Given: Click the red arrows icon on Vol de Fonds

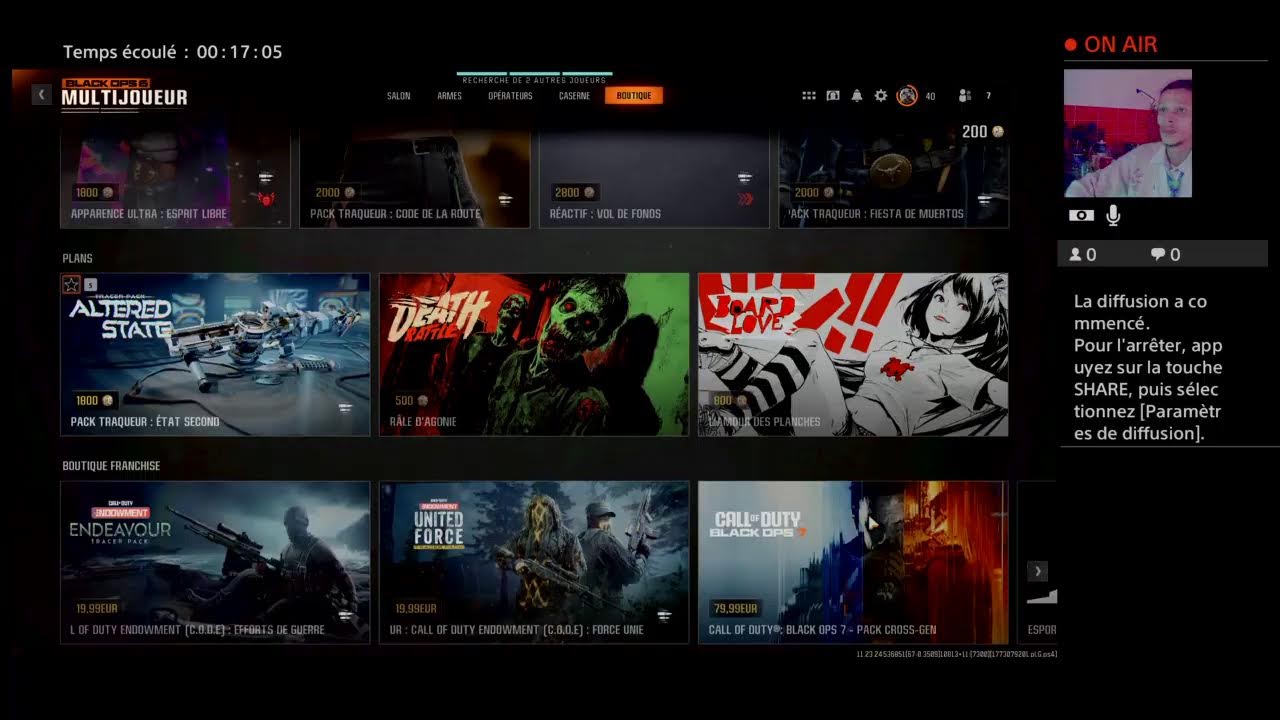Looking at the screenshot, I should click(745, 199).
